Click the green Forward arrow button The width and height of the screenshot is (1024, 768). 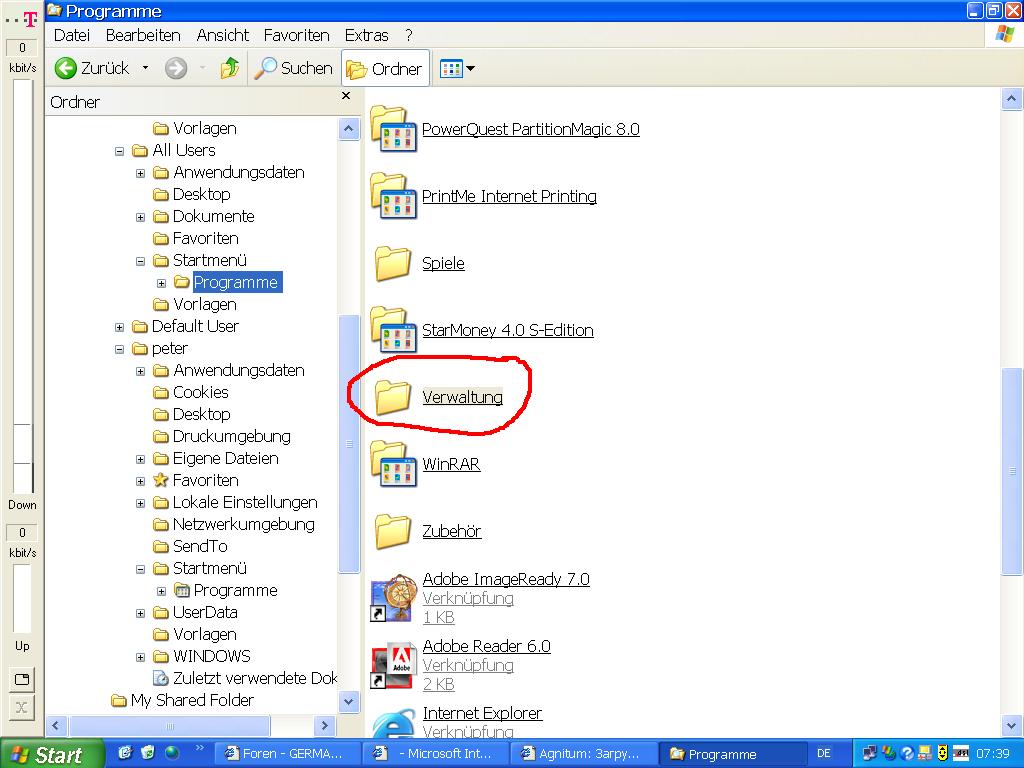point(176,68)
